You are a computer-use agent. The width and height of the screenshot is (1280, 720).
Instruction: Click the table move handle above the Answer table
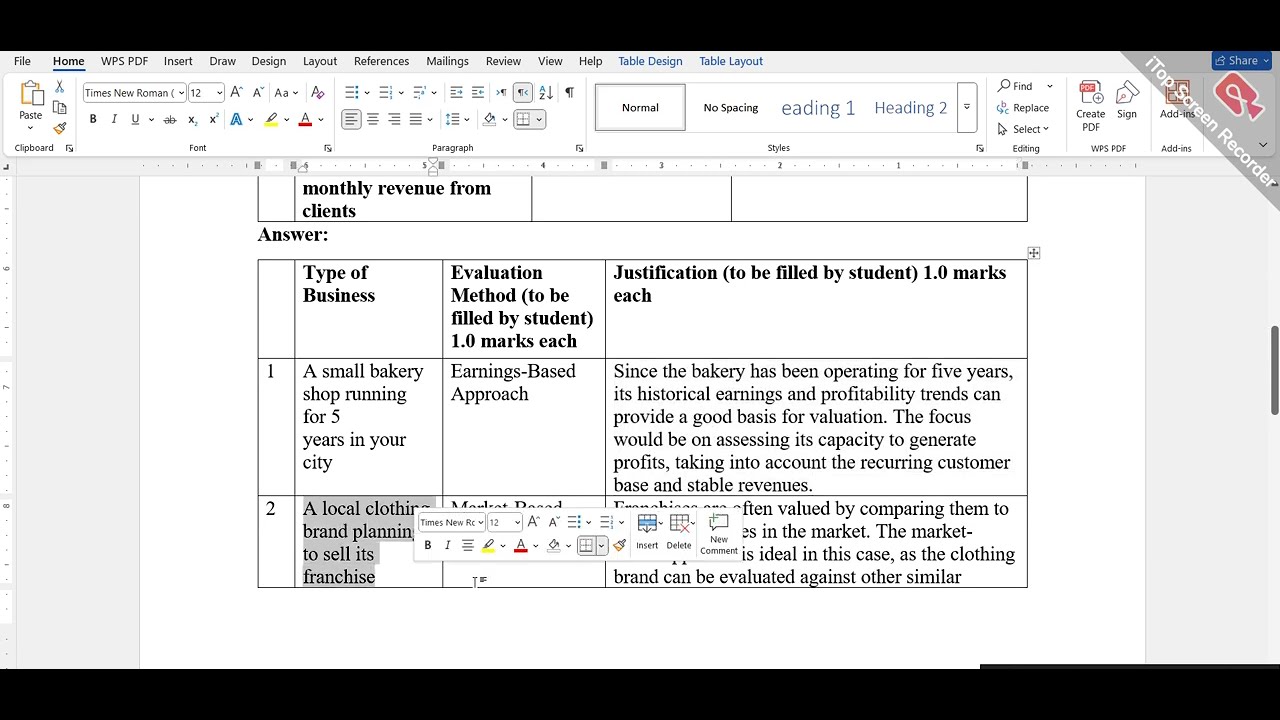[1034, 253]
